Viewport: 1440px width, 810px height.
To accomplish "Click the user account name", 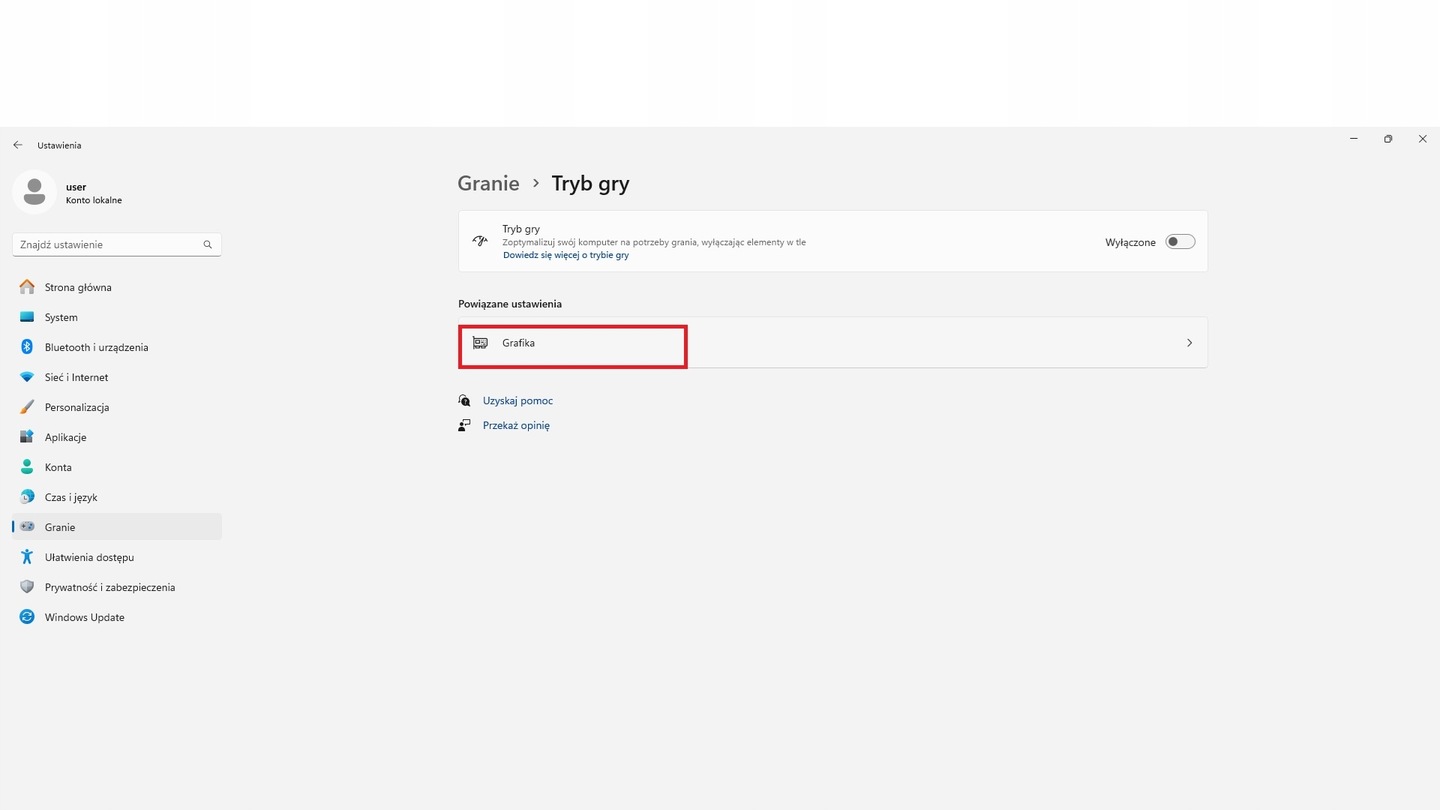I will 76,187.
